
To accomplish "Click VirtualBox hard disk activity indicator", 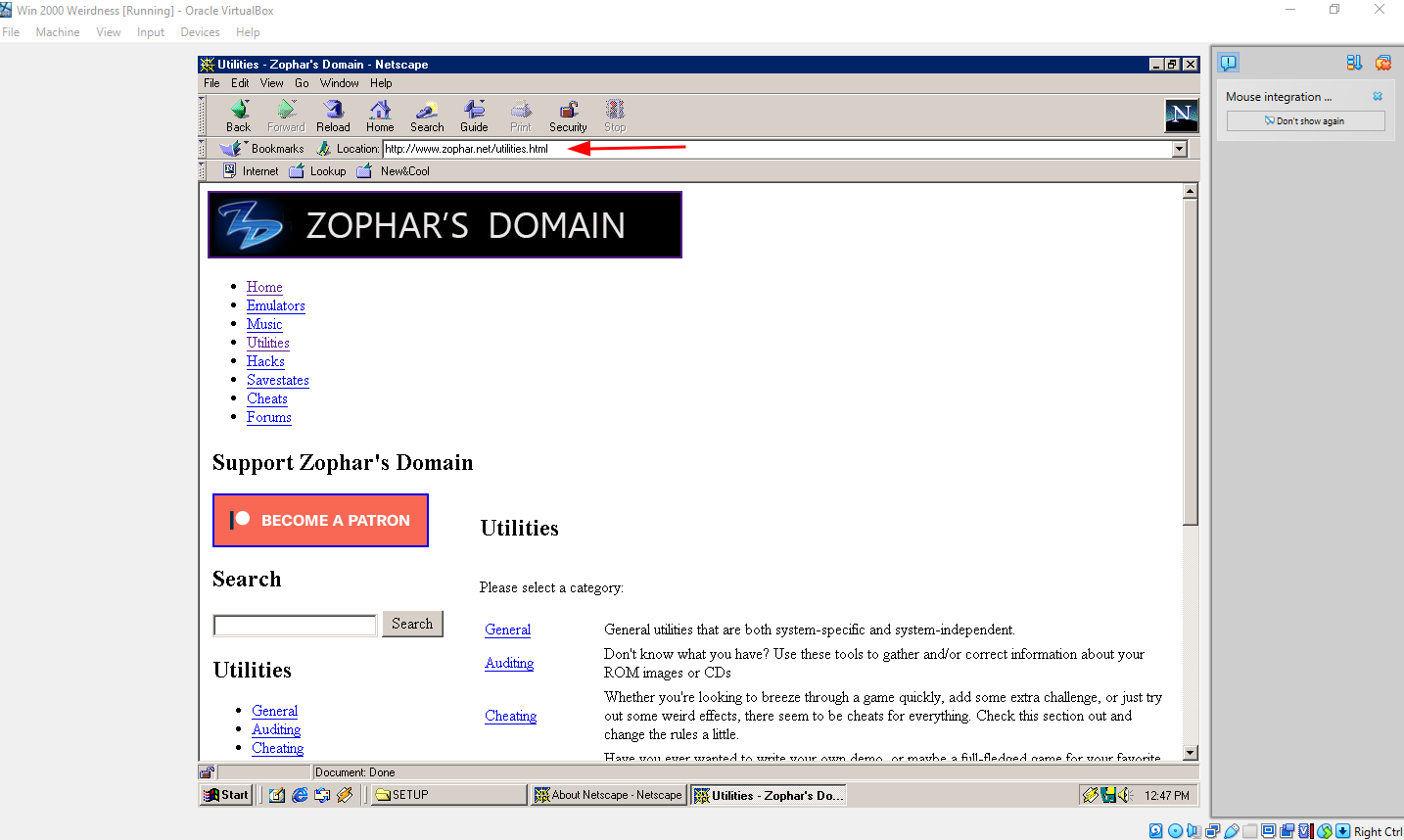I will point(1156,831).
